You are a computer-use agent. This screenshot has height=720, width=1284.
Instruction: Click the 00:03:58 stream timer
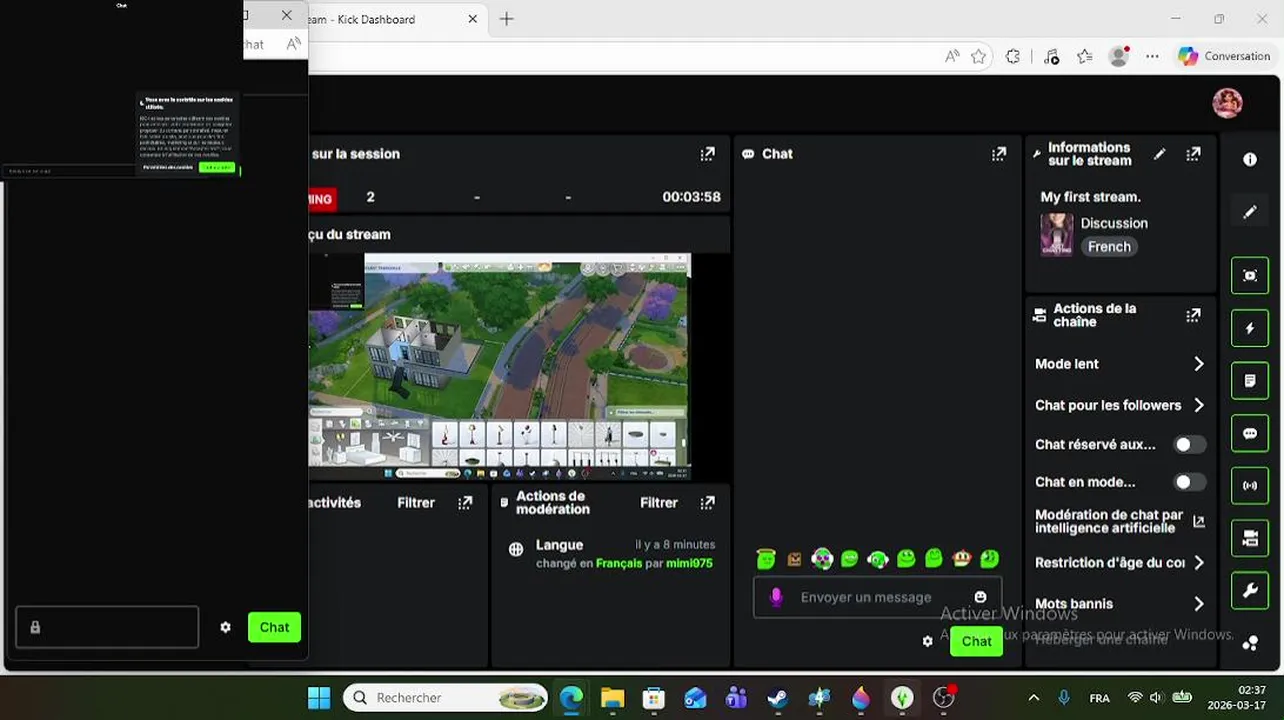691,197
